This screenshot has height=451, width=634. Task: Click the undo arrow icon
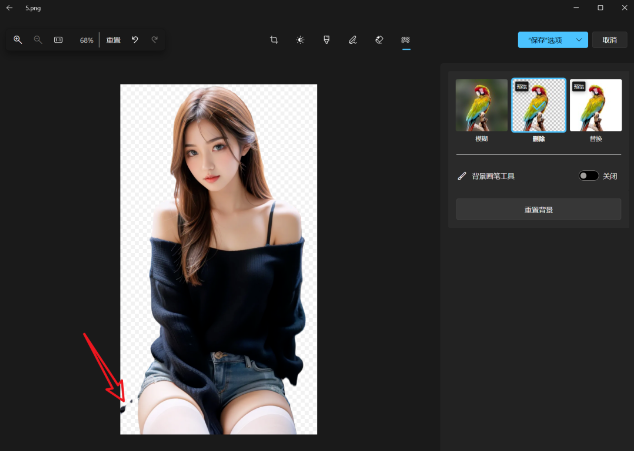pyautogui.click(x=135, y=40)
